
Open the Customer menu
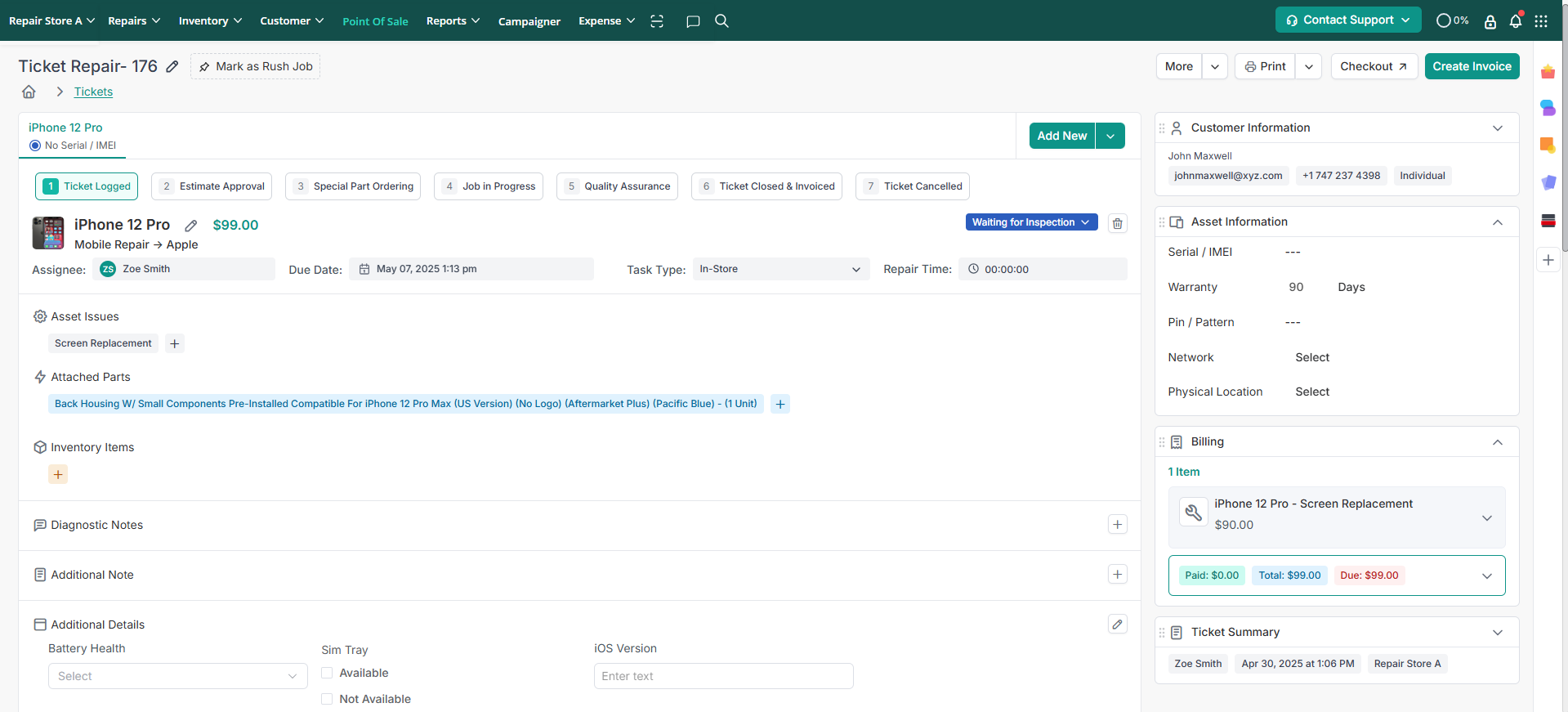click(292, 20)
